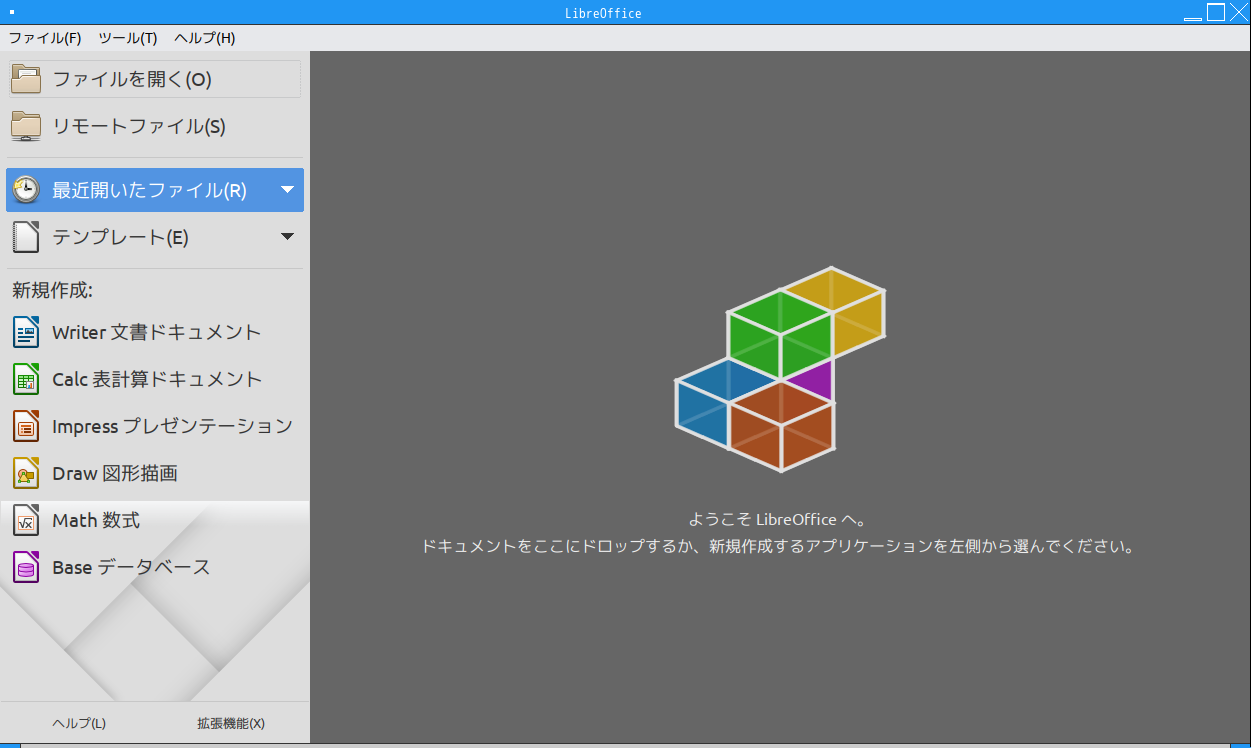
Task: Create a Writer 文書ドキュメント
Action: pyautogui.click(x=154, y=332)
